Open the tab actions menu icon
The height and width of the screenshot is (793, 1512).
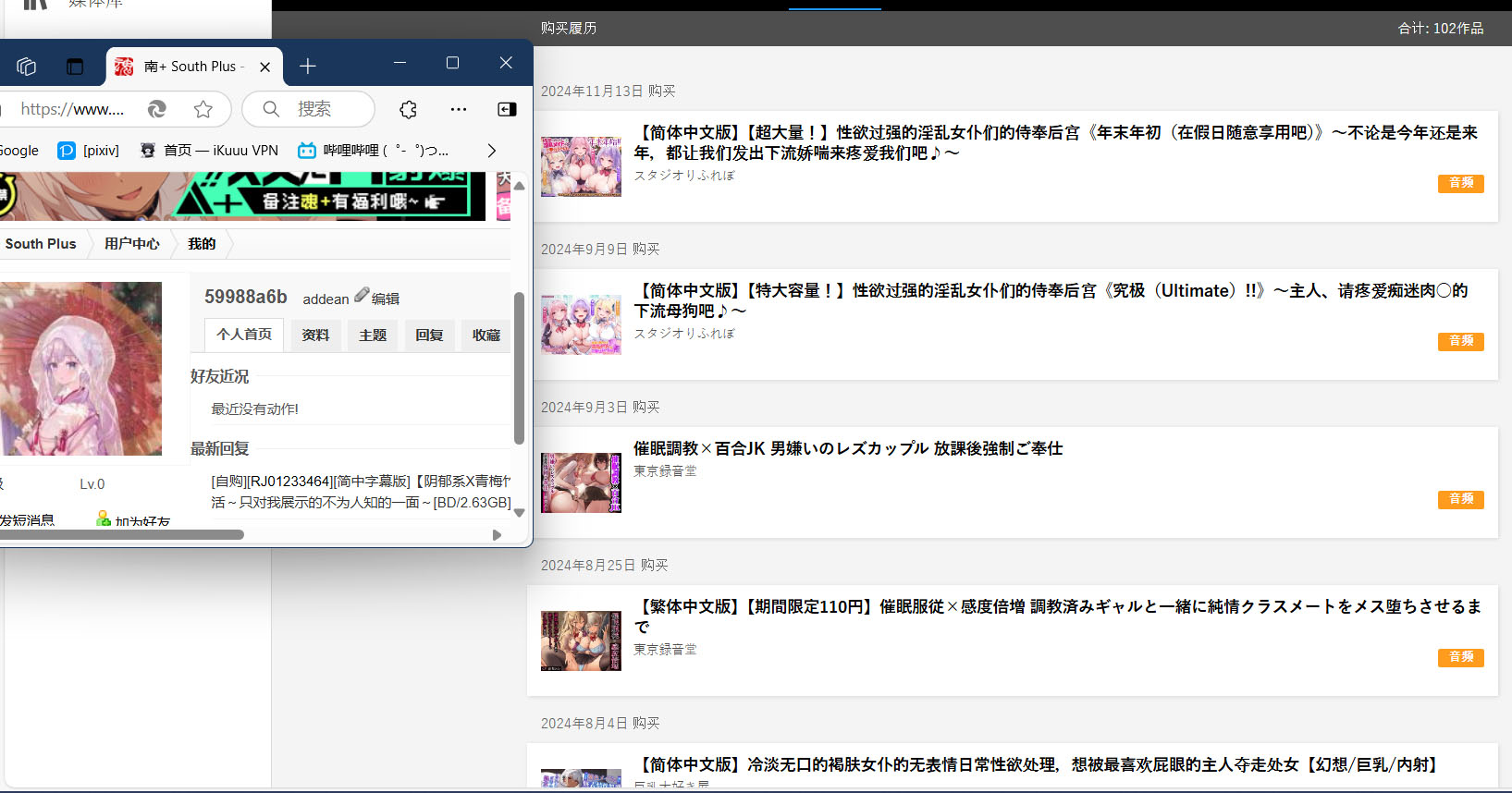point(75,67)
